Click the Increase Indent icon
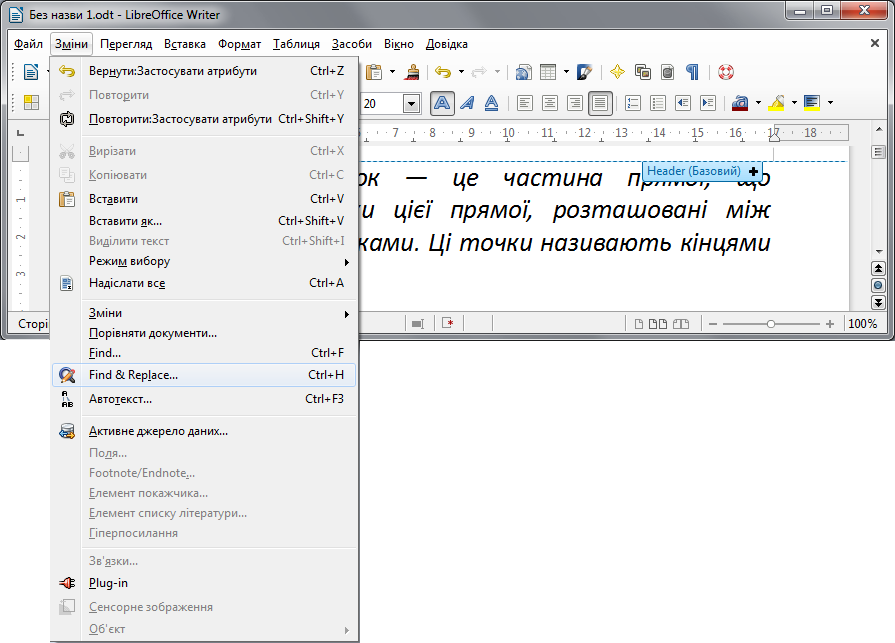This screenshot has width=895, height=643. 708,103
